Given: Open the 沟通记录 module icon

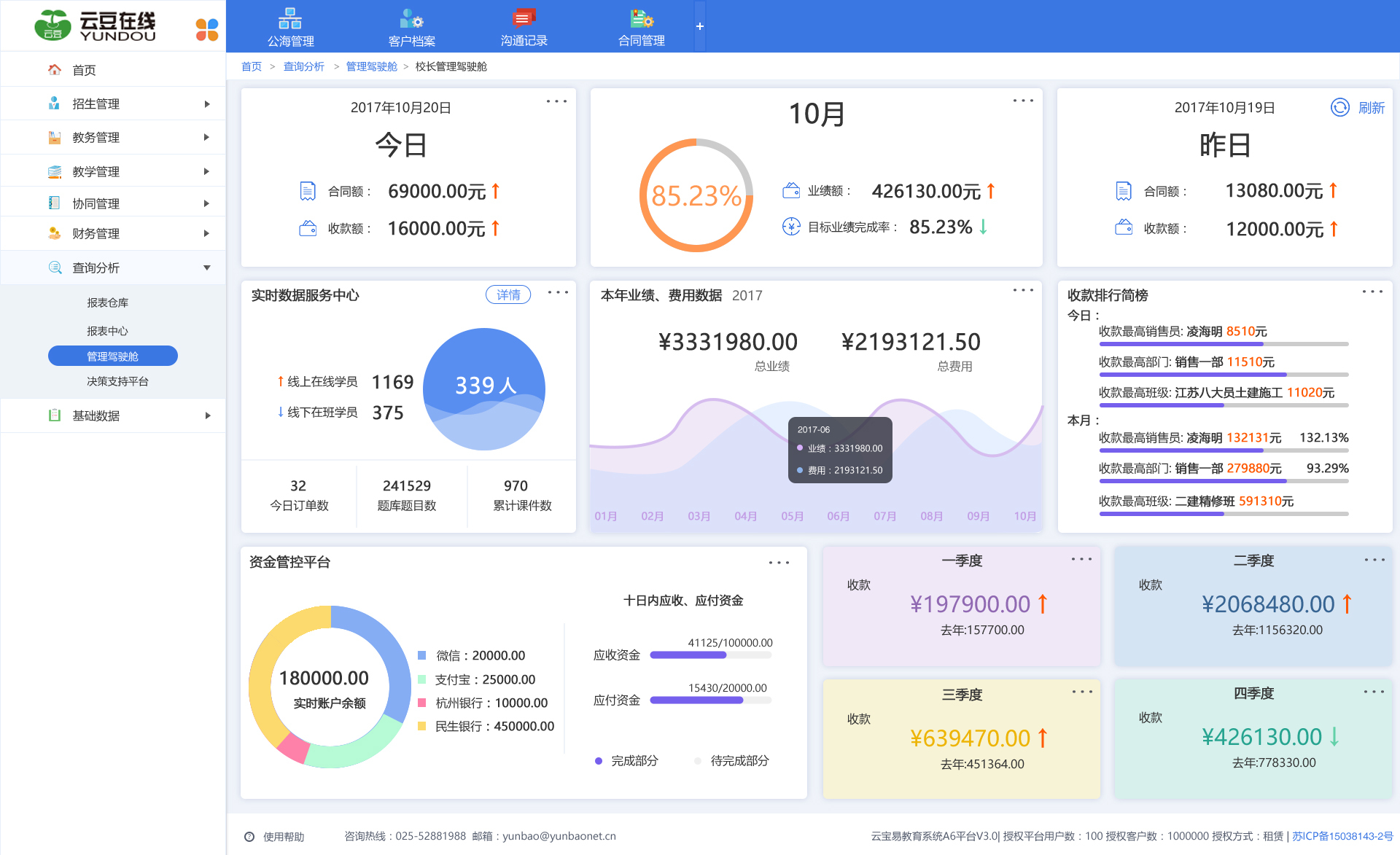Looking at the screenshot, I should [x=524, y=26].
